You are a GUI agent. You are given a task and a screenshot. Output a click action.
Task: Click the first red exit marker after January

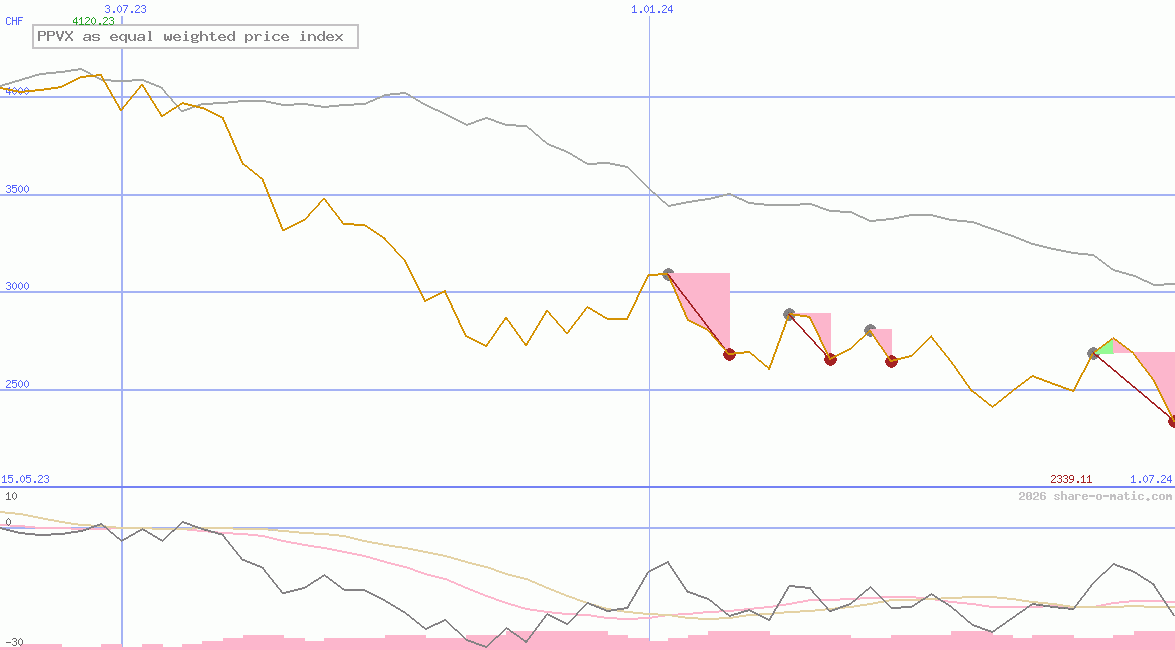[729, 354]
